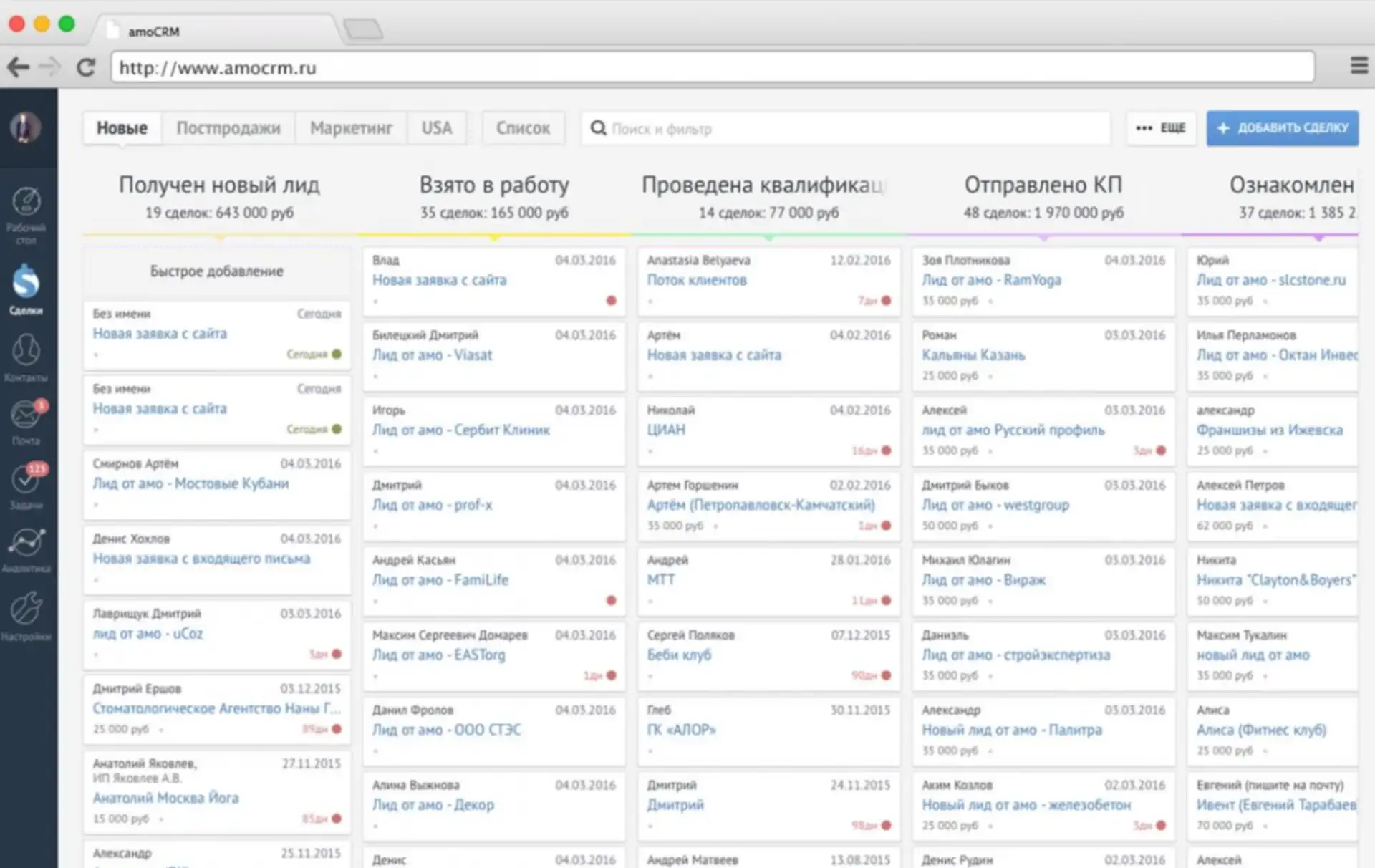The width and height of the screenshot is (1375, 868).
Task: Click red overdue indicator on Влад's deal
Action: pos(611,302)
